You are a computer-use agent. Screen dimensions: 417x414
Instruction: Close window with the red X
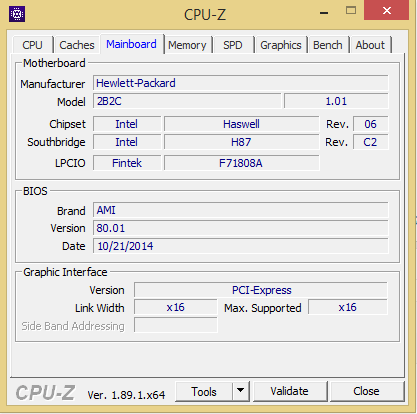click(387, 10)
